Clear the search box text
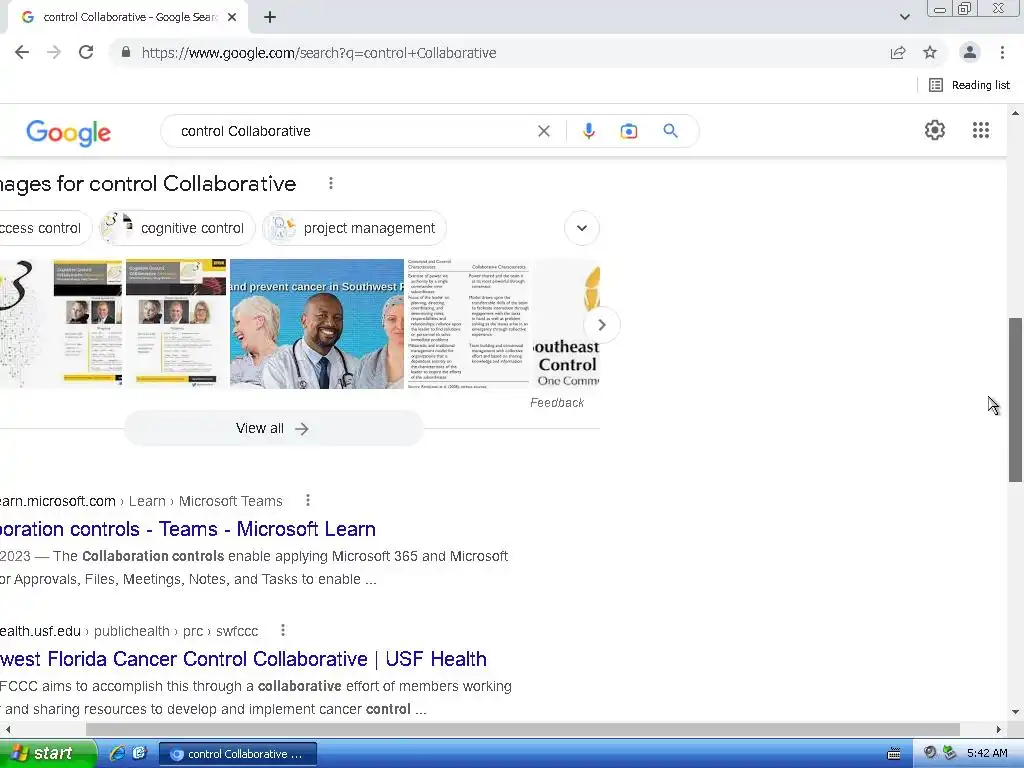This screenshot has width=1024, height=768. [x=543, y=131]
